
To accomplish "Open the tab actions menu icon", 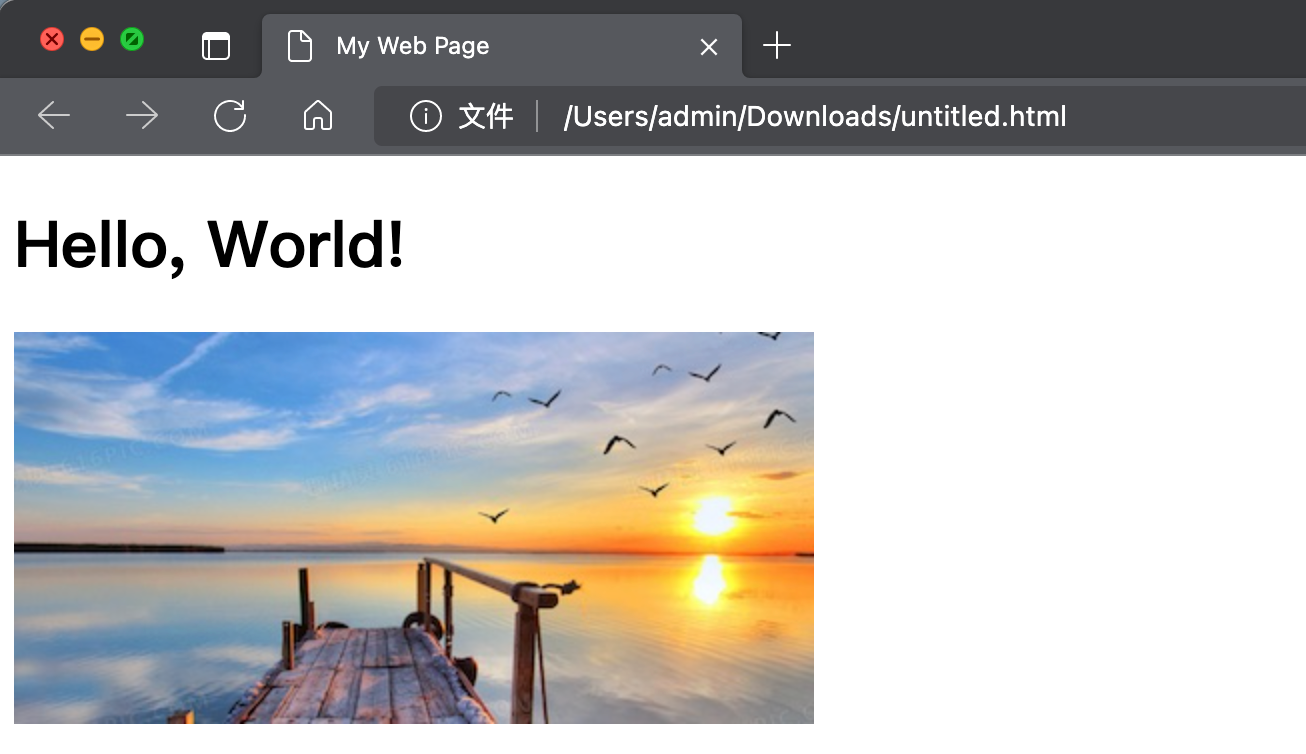I will pyautogui.click(x=216, y=46).
